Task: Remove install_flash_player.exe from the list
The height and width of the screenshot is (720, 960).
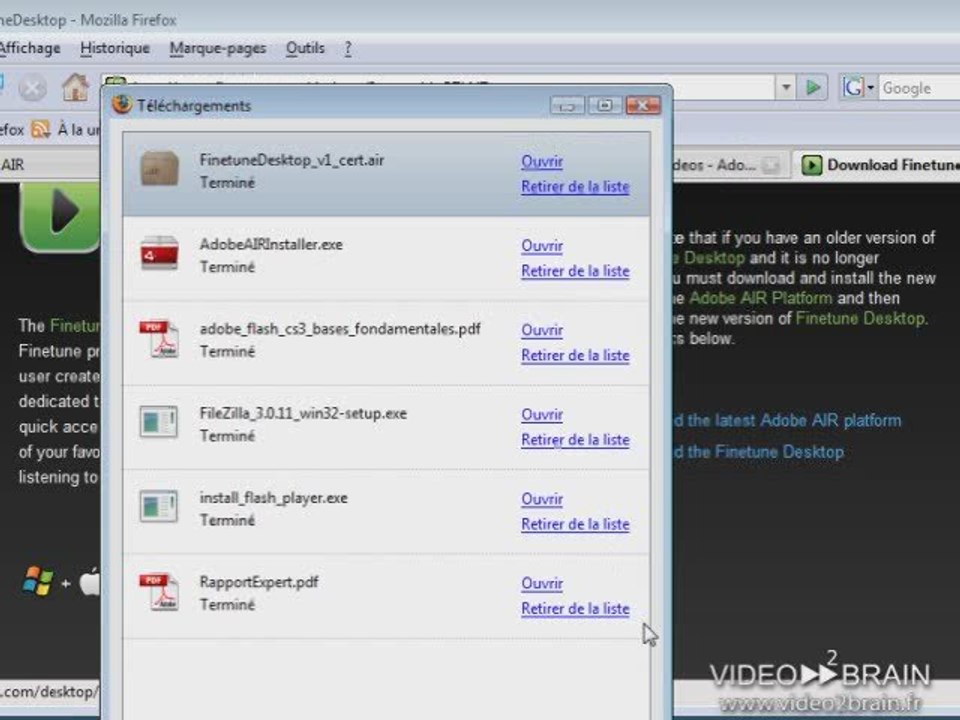Action: [x=575, y=525]
